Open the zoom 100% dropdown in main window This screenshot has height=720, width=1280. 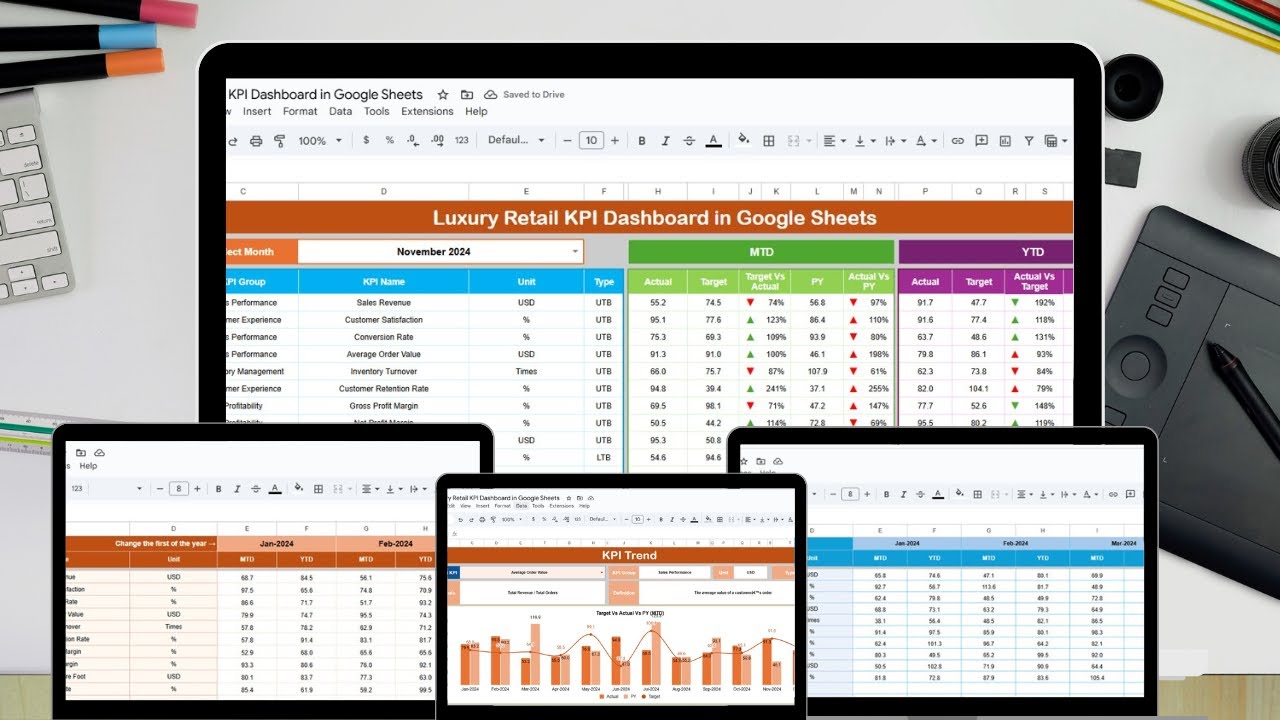point(320,141)
